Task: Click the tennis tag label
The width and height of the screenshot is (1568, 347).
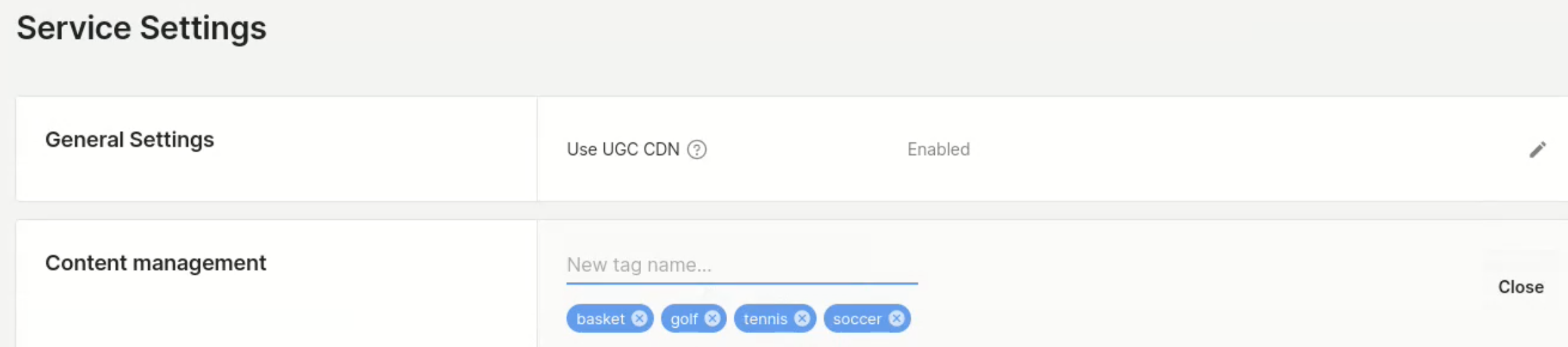Action: 765,319
